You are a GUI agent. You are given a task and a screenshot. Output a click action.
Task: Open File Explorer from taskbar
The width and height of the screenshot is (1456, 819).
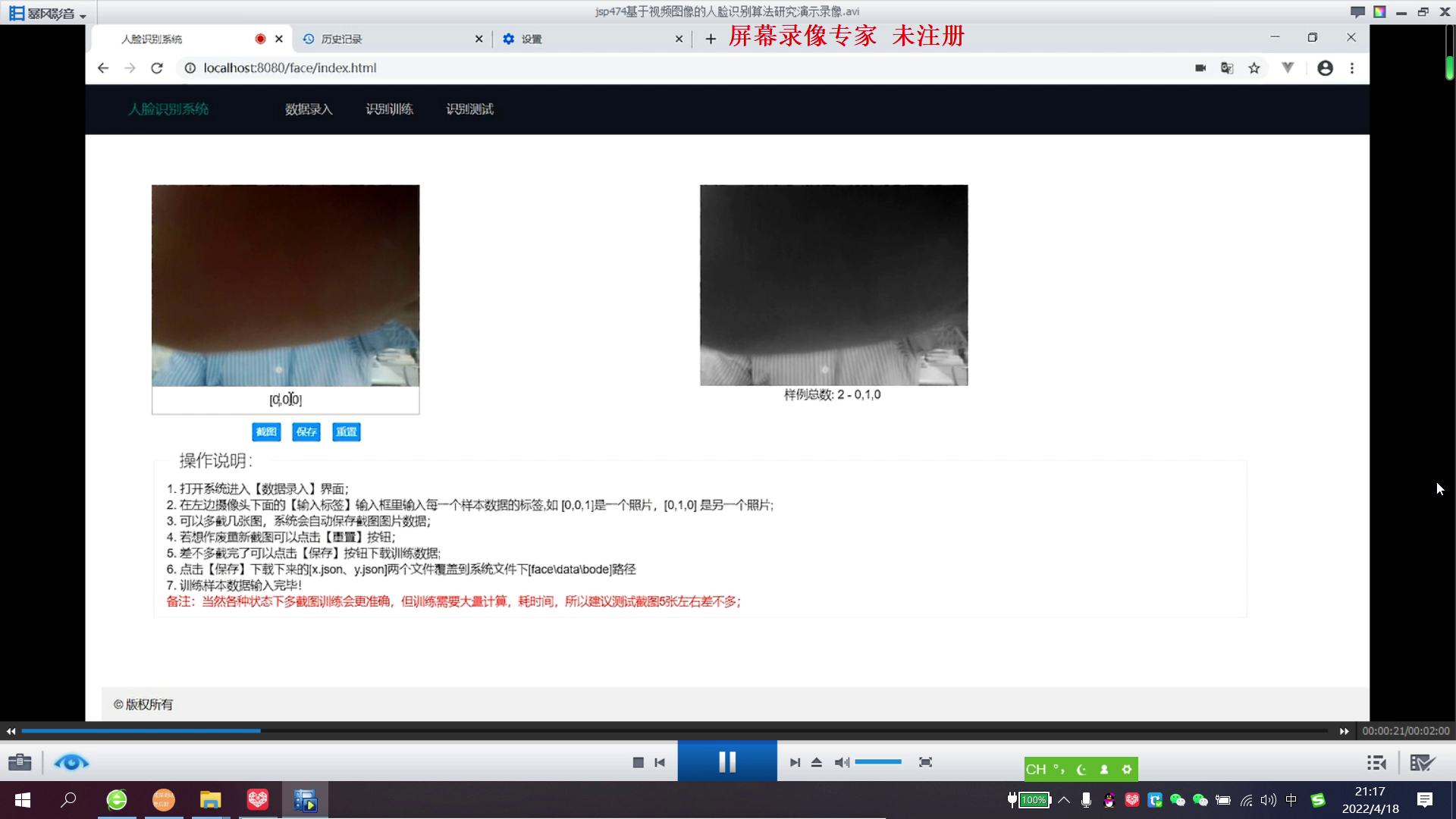click(210, 800)
